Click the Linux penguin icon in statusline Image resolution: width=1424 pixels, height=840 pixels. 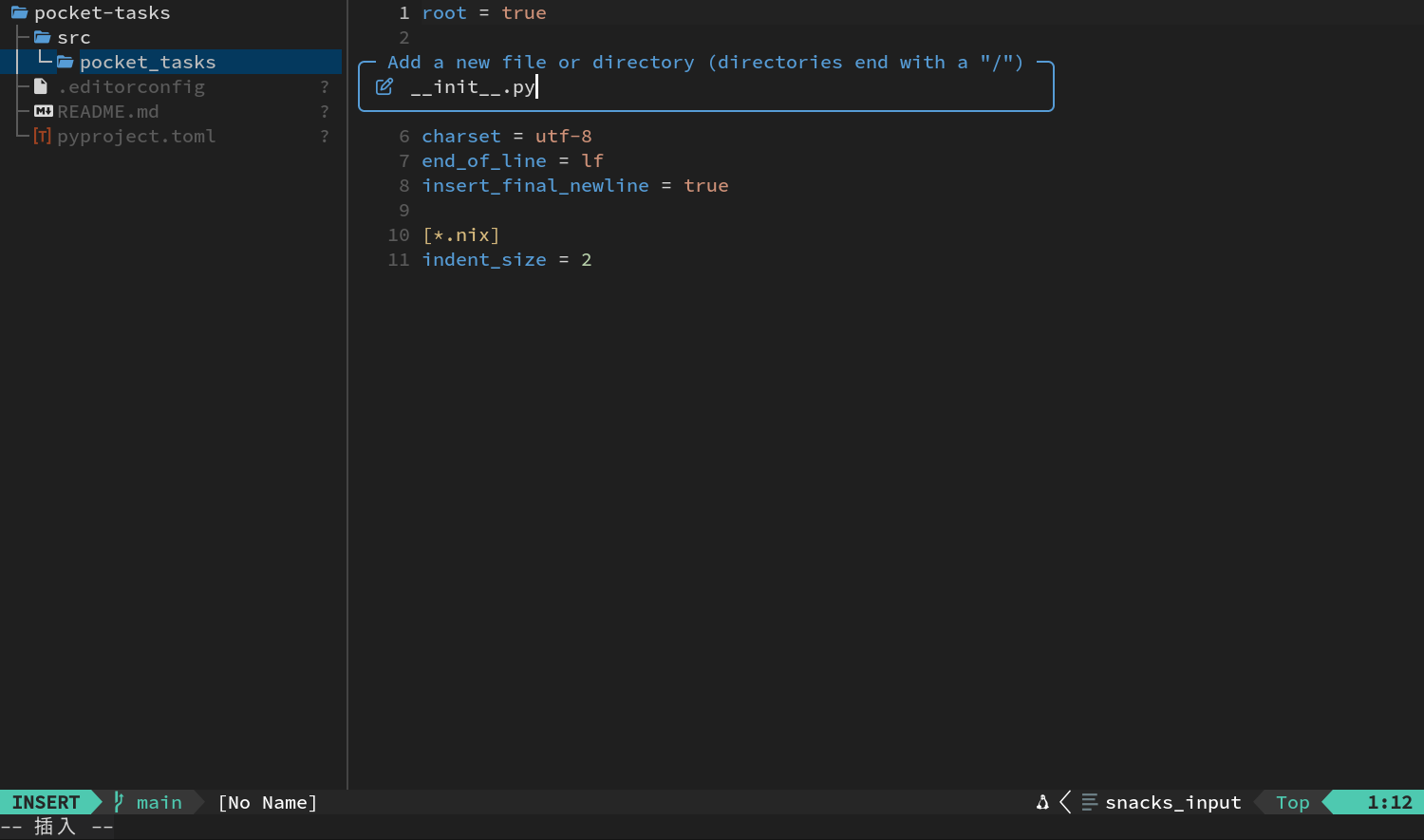coord(1042,803)
